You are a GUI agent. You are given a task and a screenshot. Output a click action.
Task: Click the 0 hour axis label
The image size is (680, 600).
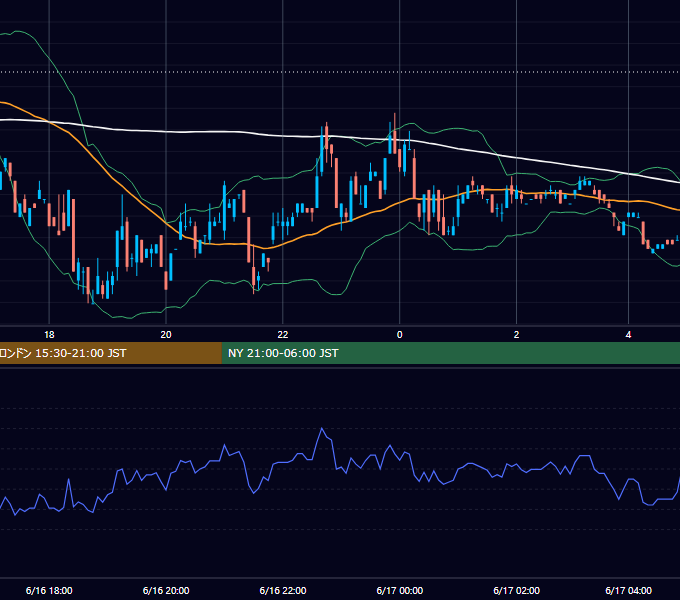[399, 335]
